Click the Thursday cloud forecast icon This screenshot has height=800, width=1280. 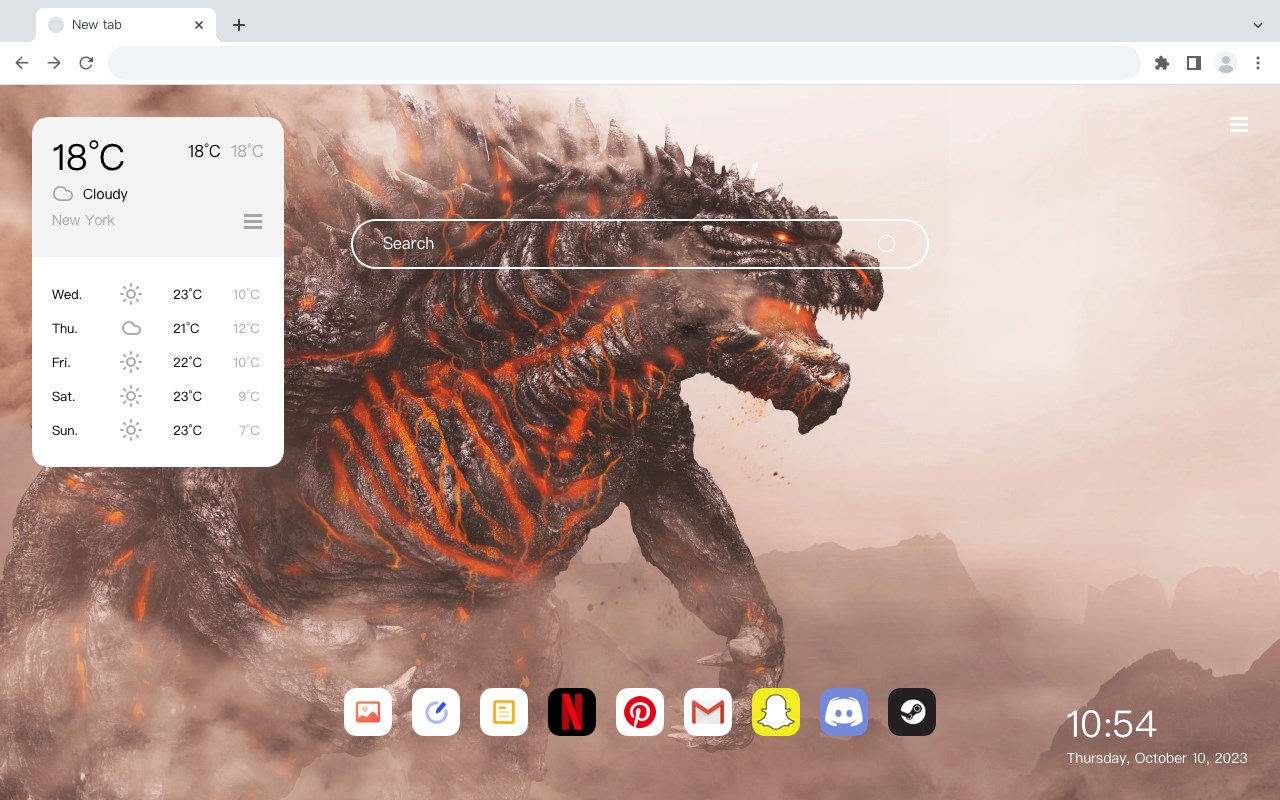(131, 328)
